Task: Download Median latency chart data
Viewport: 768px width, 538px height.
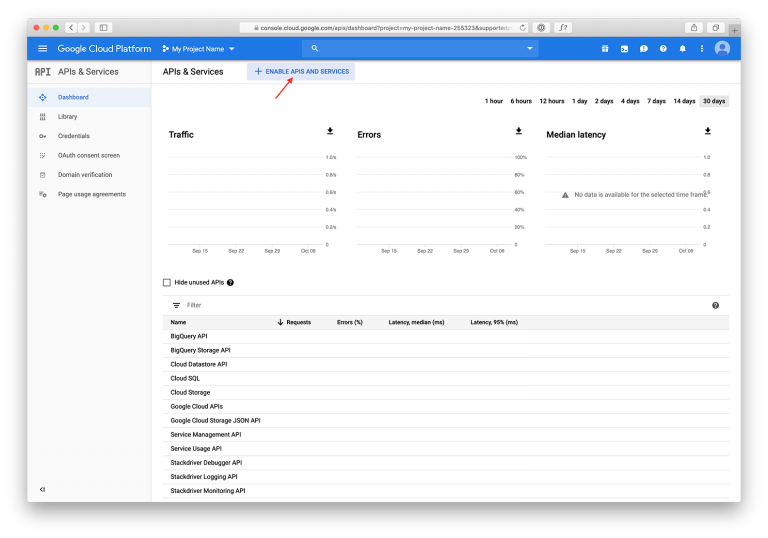Action: pos(708,131)
